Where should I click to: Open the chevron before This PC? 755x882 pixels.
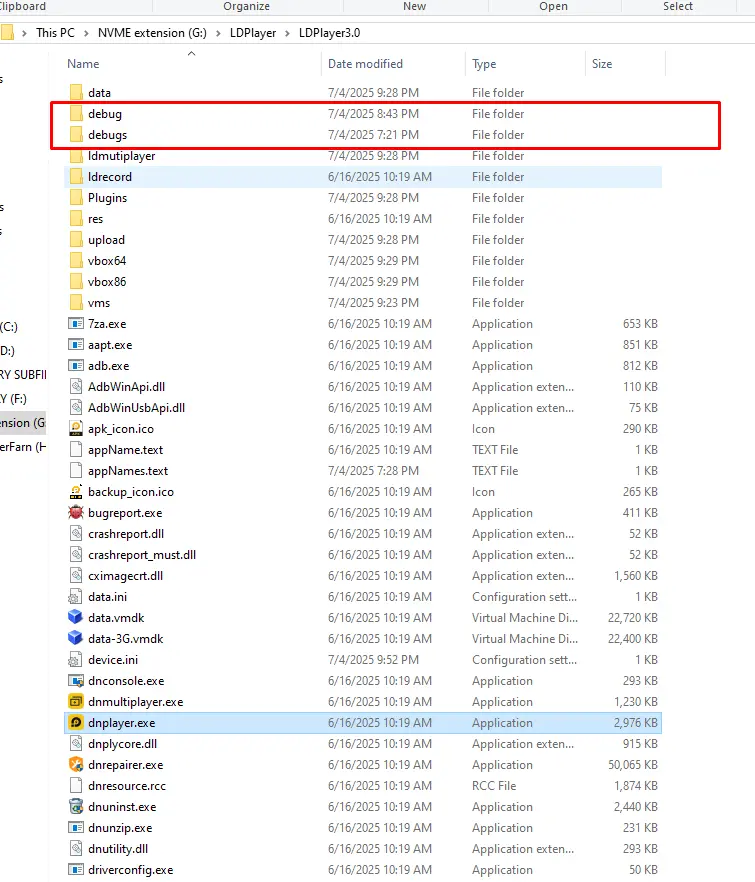[x=24, y=33]
